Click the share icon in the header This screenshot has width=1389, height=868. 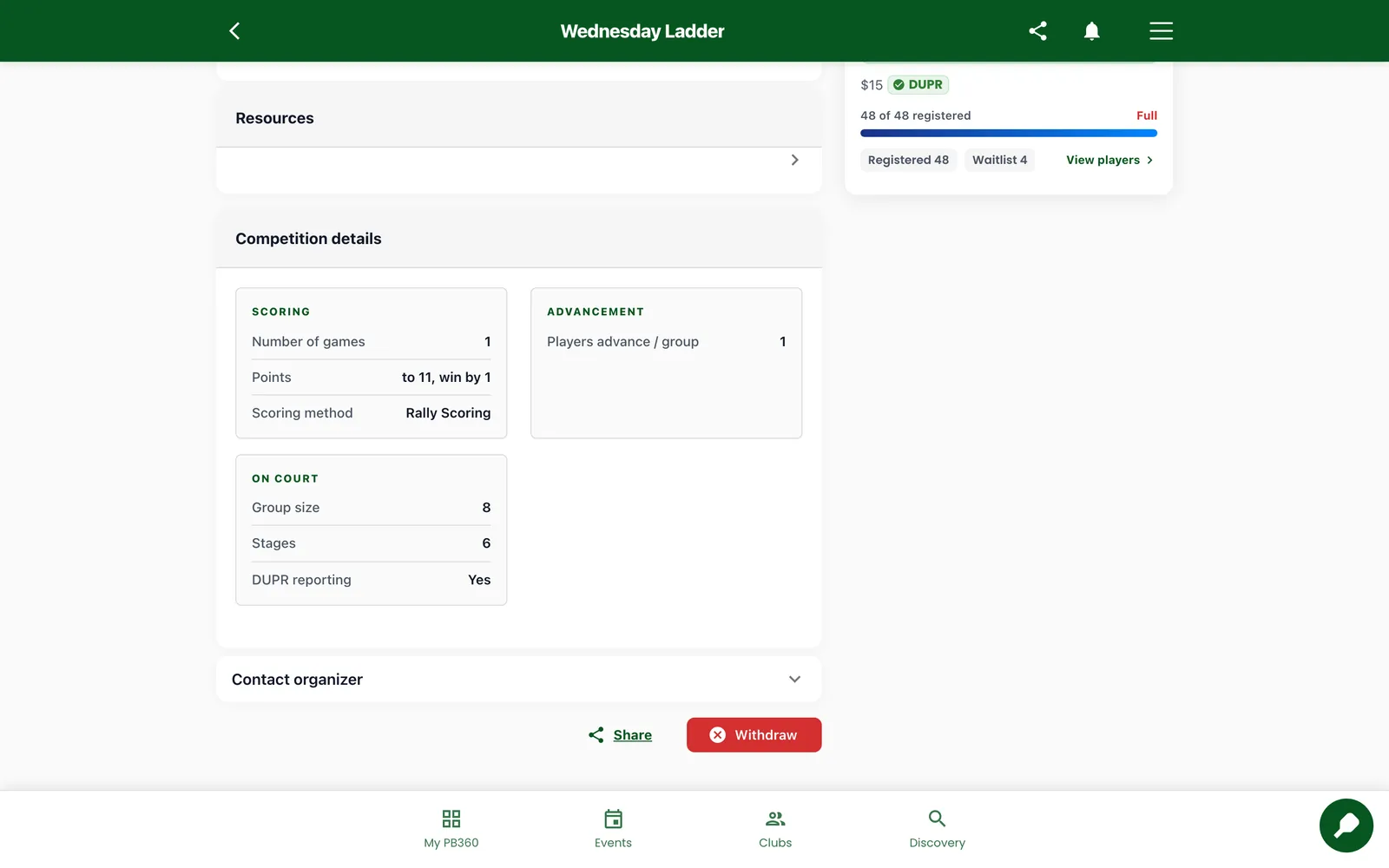[x=1037, y=31]
